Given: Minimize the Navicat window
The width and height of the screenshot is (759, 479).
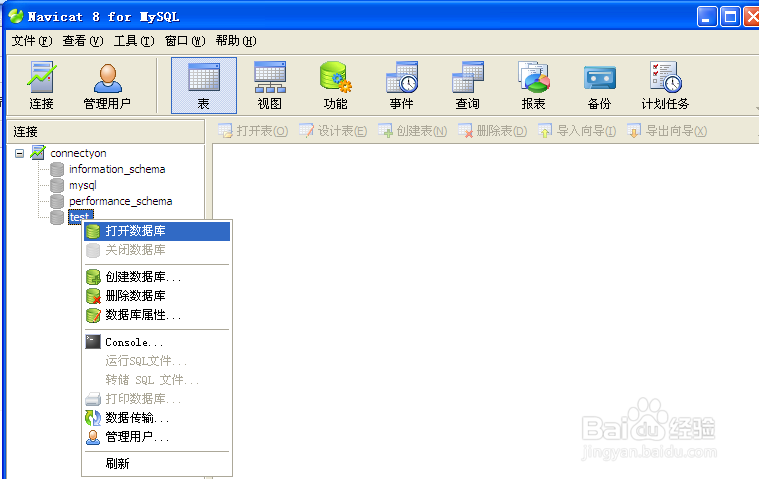Looking at the screenshot, I should (x=707, y=17).
